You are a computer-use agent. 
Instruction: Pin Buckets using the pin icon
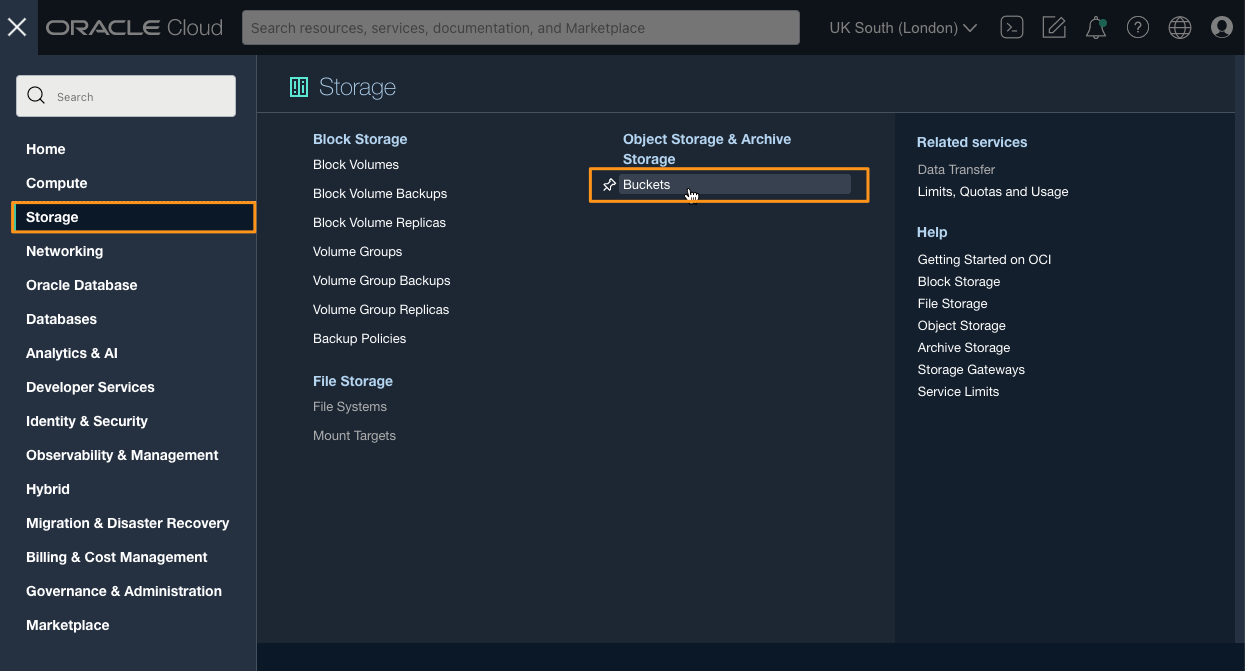point(608,184)
